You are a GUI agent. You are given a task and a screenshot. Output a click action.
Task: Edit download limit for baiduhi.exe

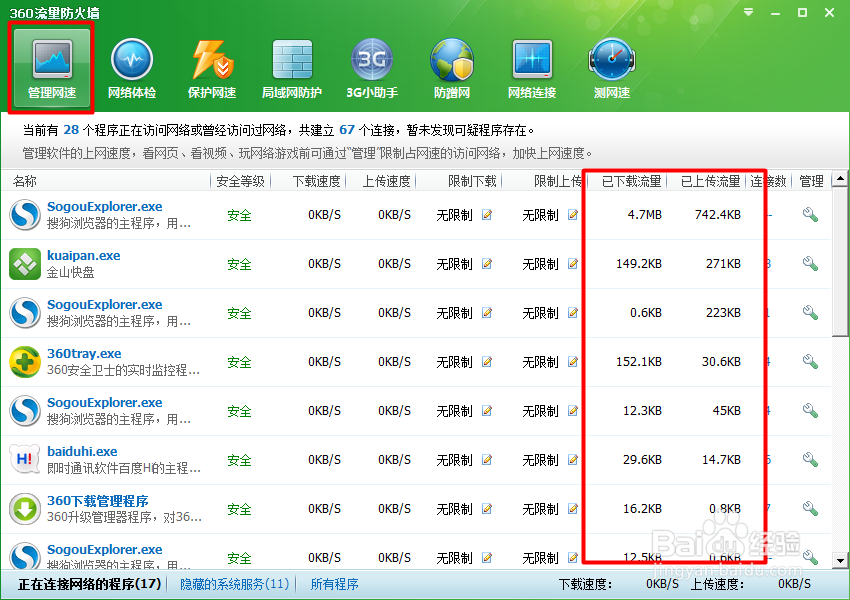point(487,460)
